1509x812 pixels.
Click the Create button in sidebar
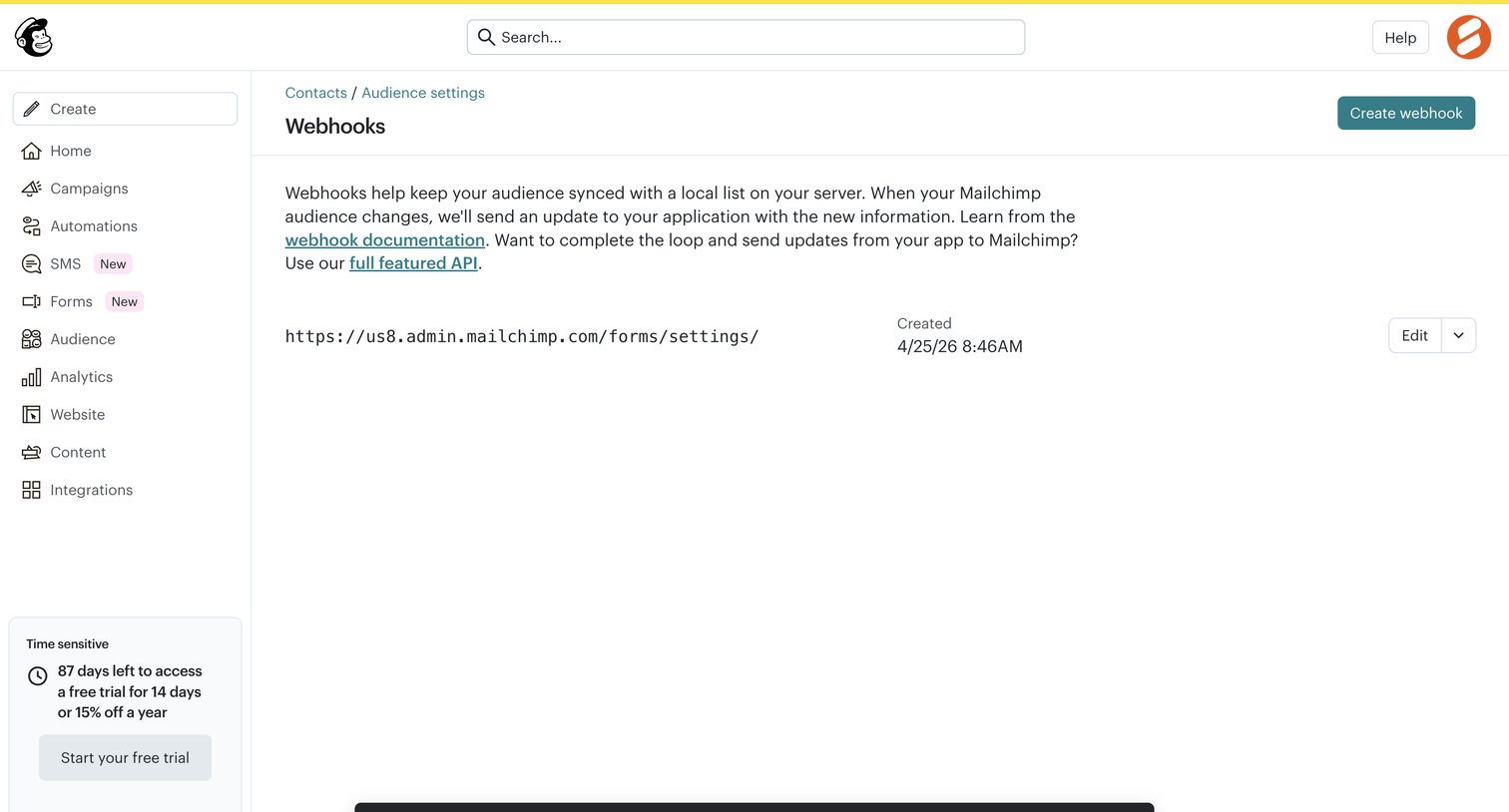point(125,109)
